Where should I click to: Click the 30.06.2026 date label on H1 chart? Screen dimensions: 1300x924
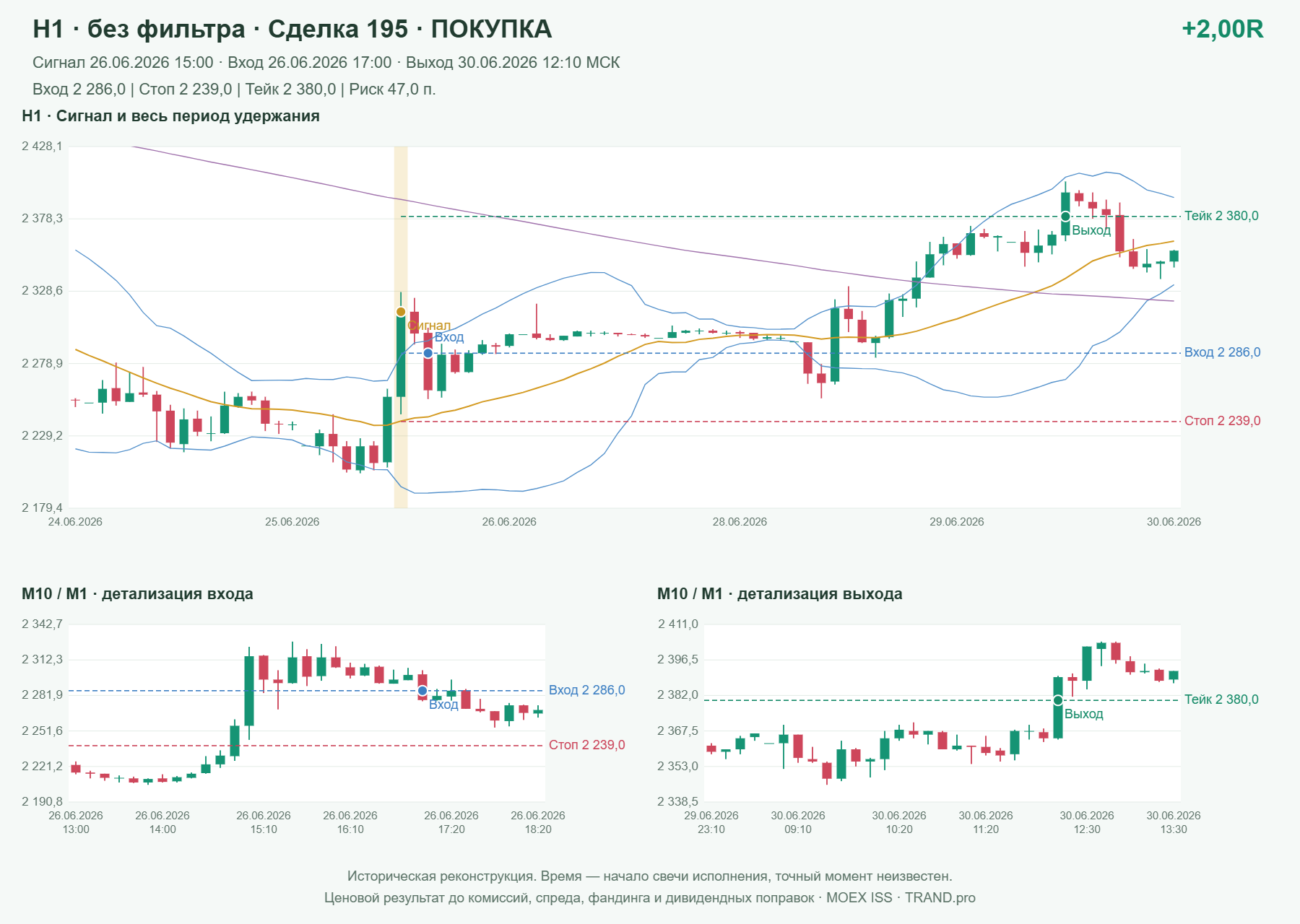(1174, 522)
